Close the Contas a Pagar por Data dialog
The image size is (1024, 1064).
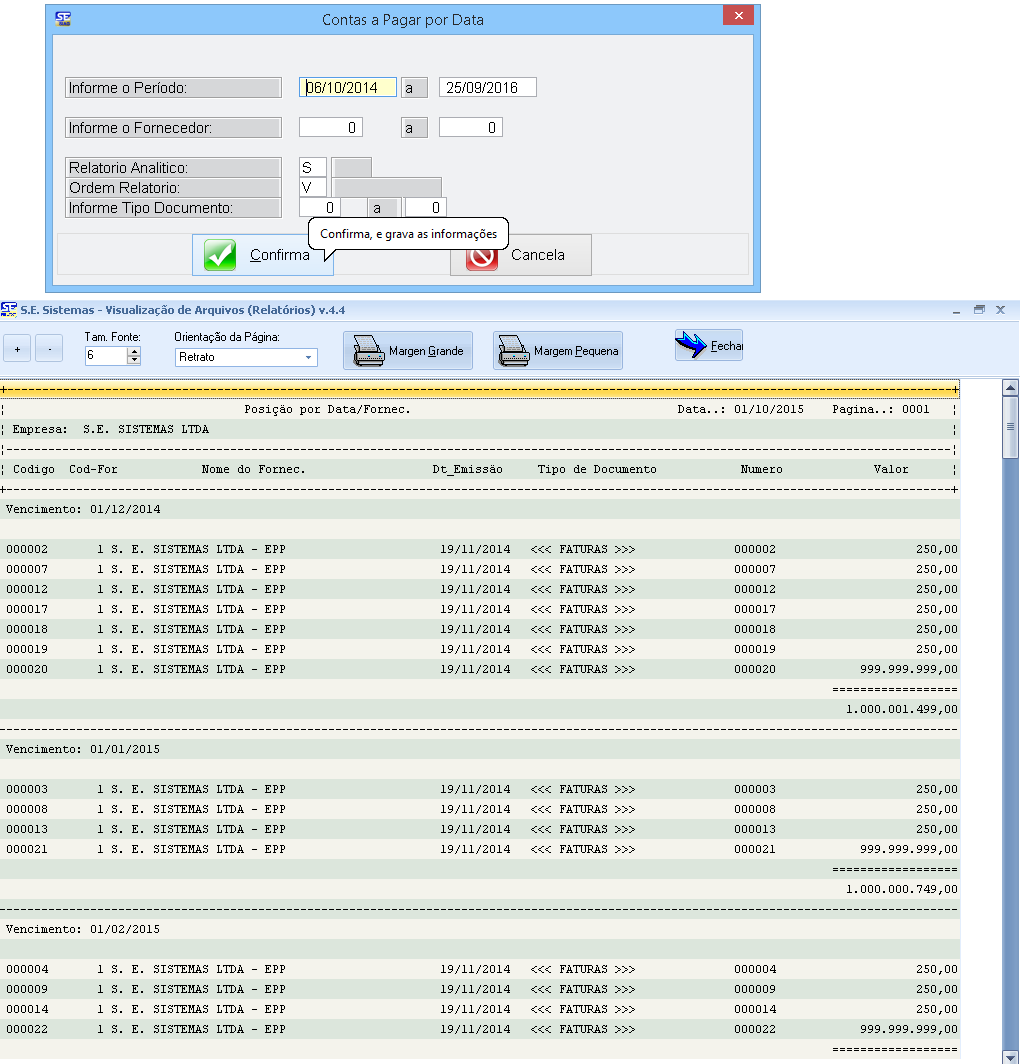point(738,17)
